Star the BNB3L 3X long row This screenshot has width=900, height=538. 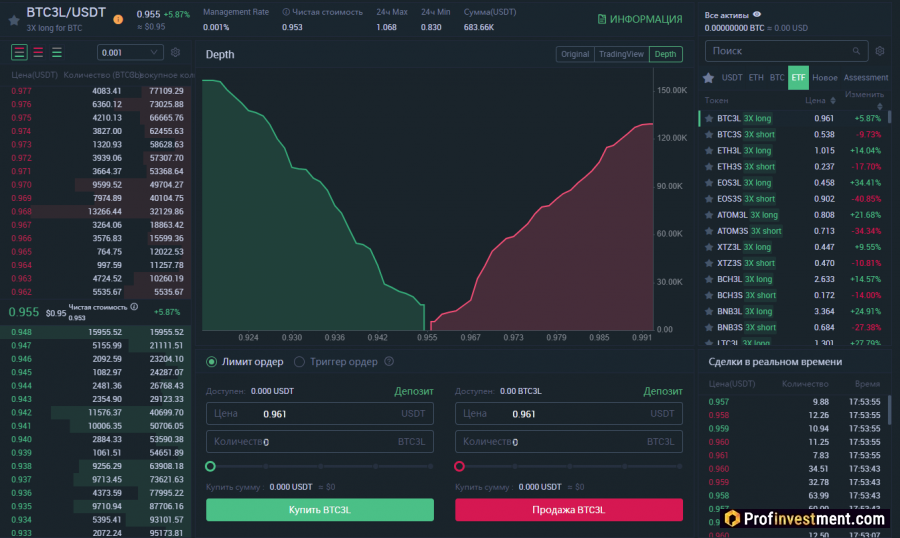[709, 312]
